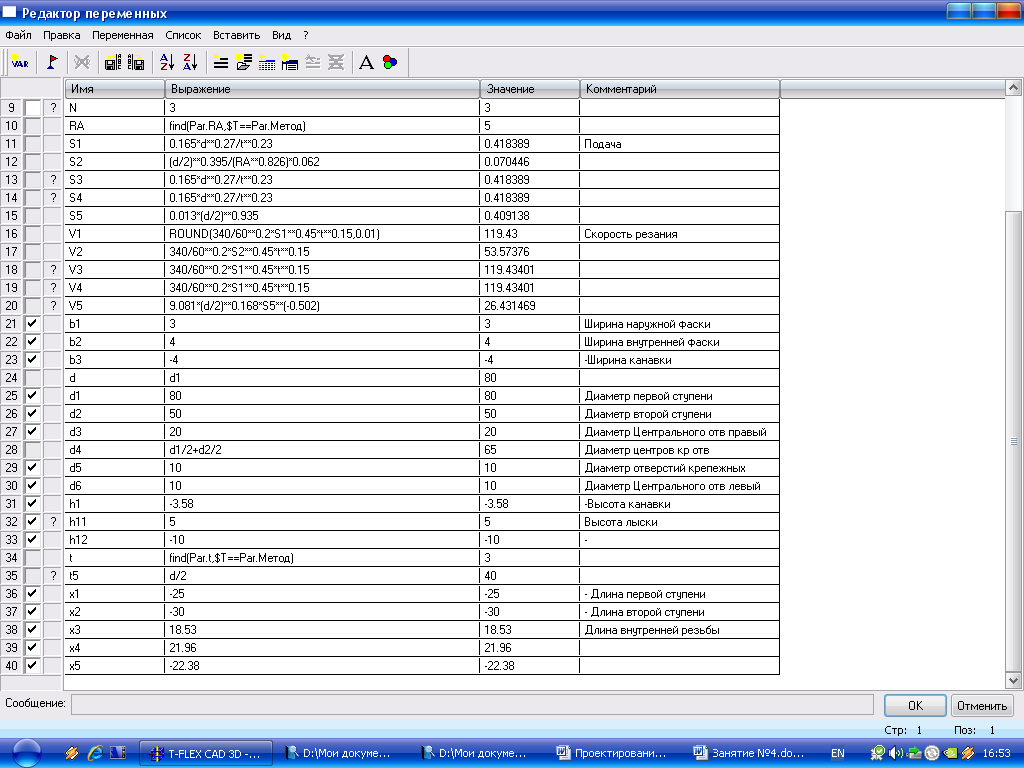This screenshot has width=1024, height=768.
Task: Sort variables descending Z-A
Action: pos(190,63)
